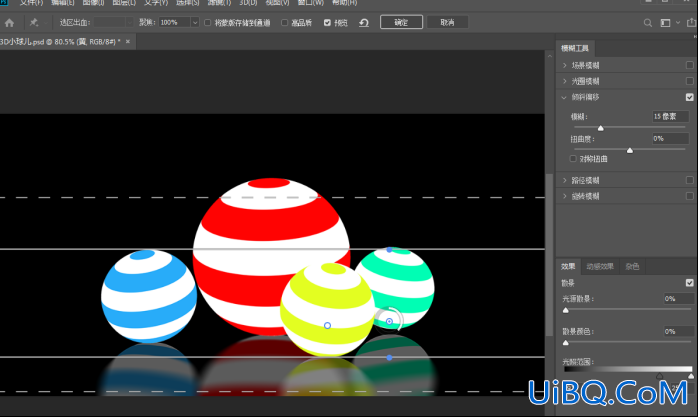Click the 光源散景 slider handle

click(x=566, y=310)
